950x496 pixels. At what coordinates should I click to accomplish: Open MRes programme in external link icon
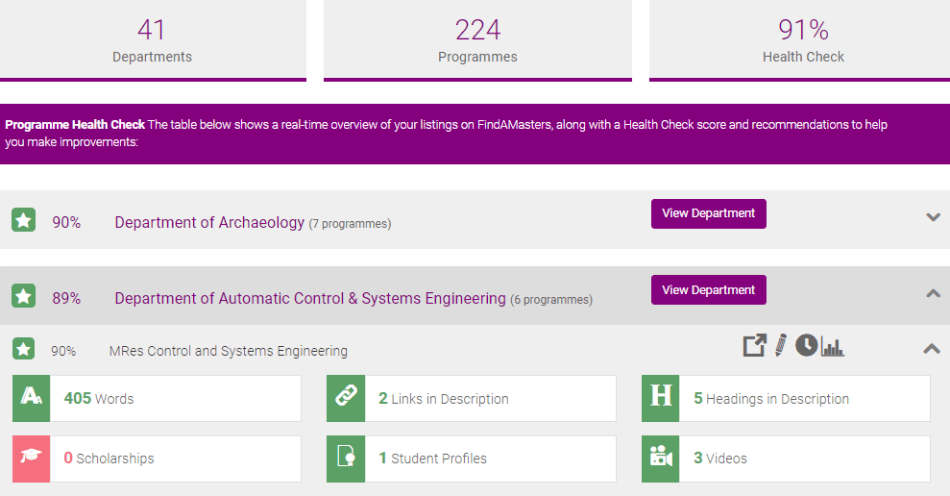(x=754, y=346)
